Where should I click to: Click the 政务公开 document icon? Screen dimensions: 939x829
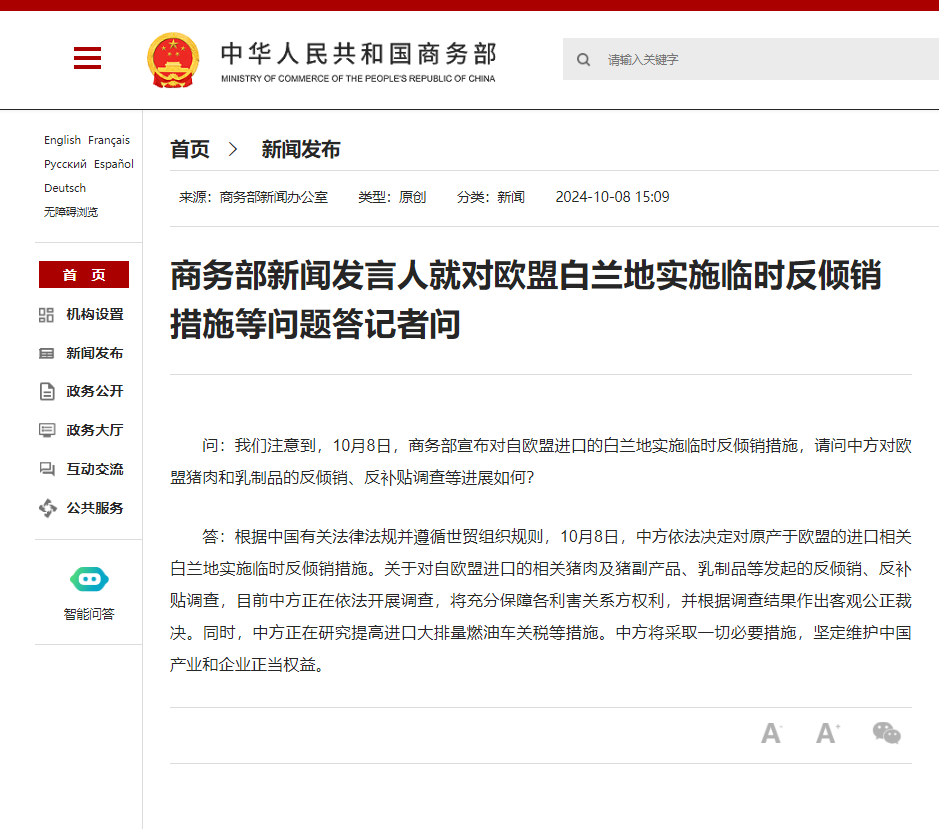(x=46, y=392)
